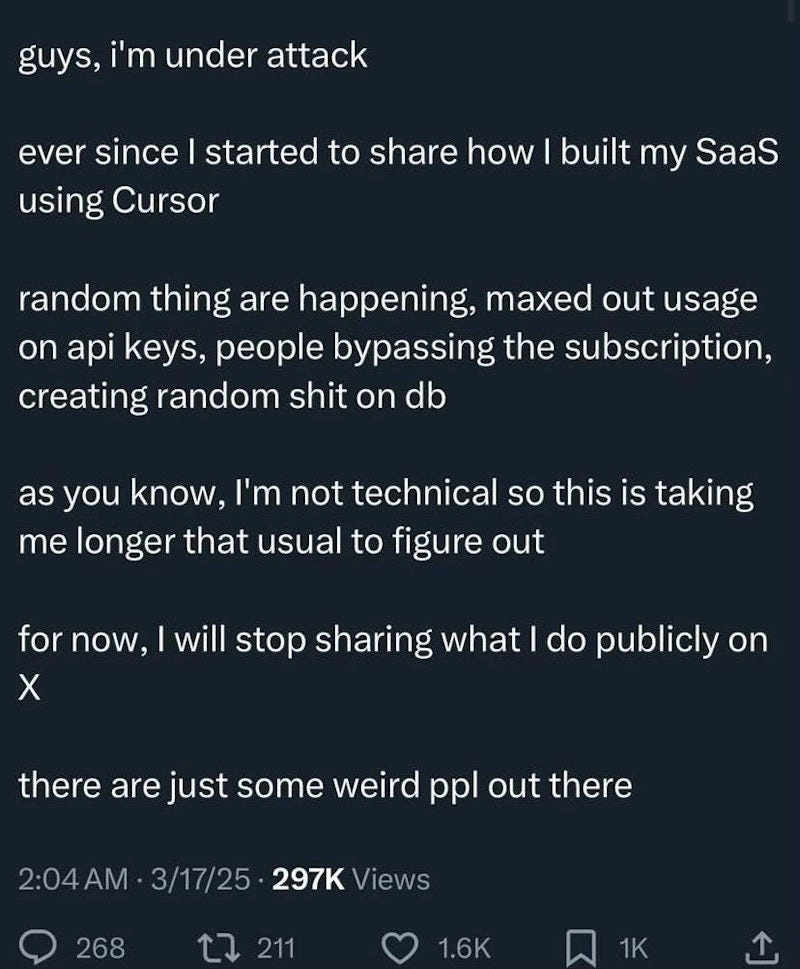The image size is (800, 969).
Task: Click the standalone "X" in the post
Action: pyautogui.click(x=32, y=688)
